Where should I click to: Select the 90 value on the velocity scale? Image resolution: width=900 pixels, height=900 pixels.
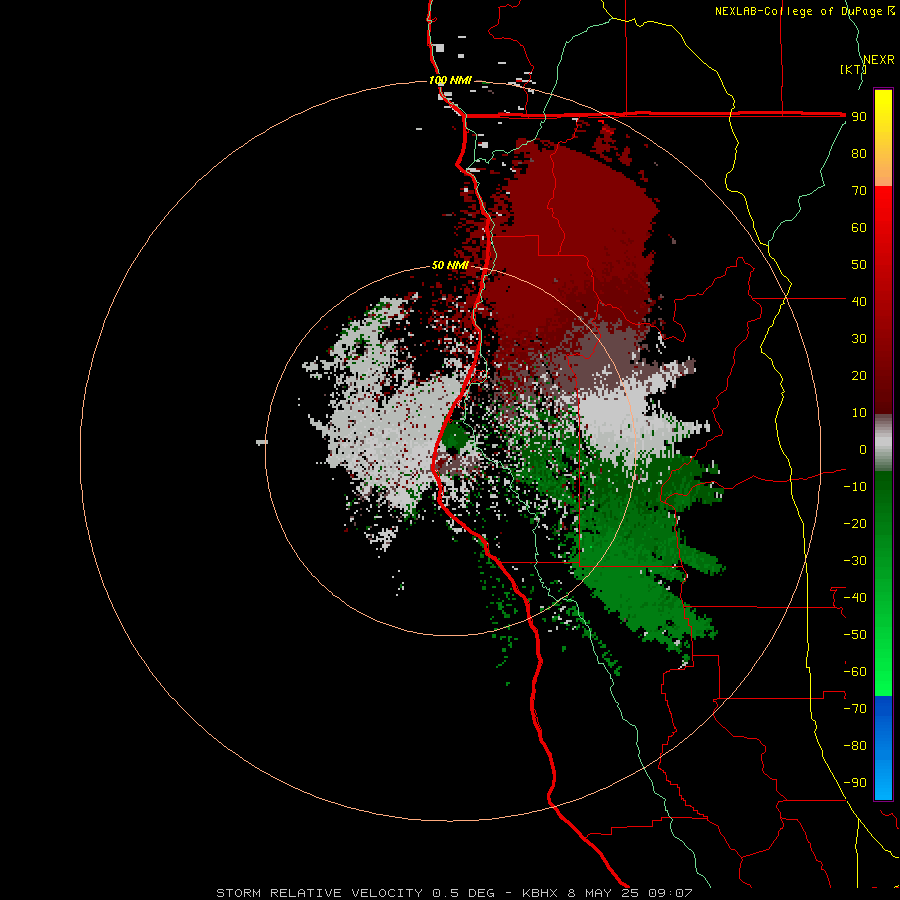(x=859, y=117)
